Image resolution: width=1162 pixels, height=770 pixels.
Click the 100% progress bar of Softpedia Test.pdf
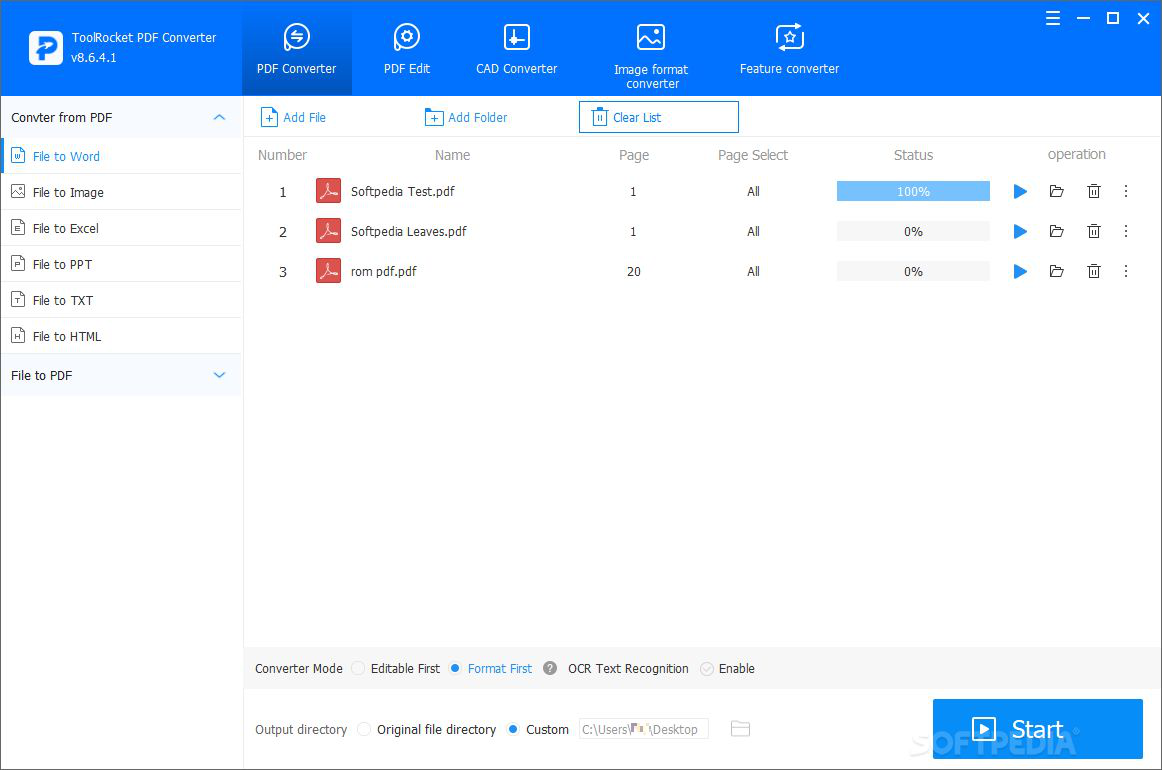tap(913, 191)
